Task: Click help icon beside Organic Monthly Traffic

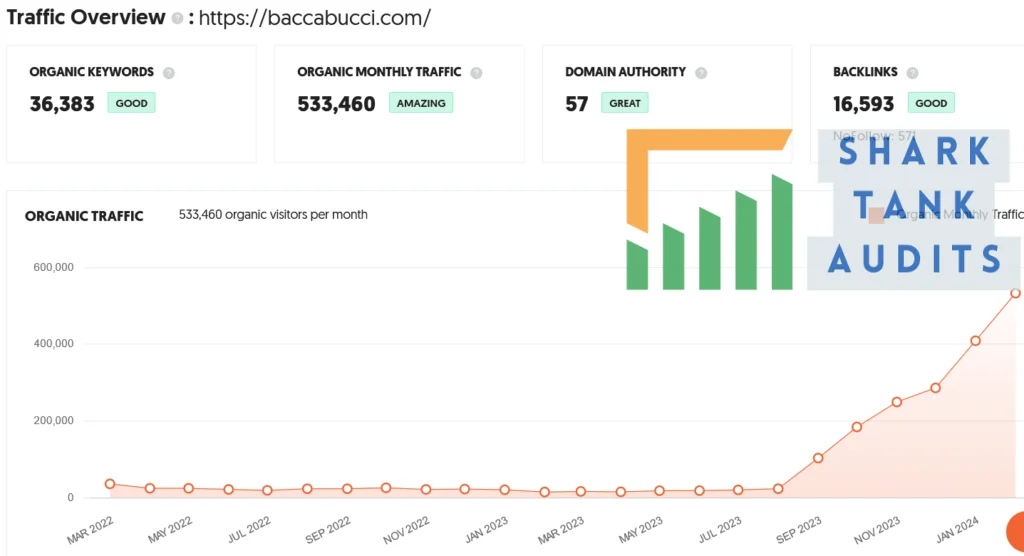Action: [476, 73]
